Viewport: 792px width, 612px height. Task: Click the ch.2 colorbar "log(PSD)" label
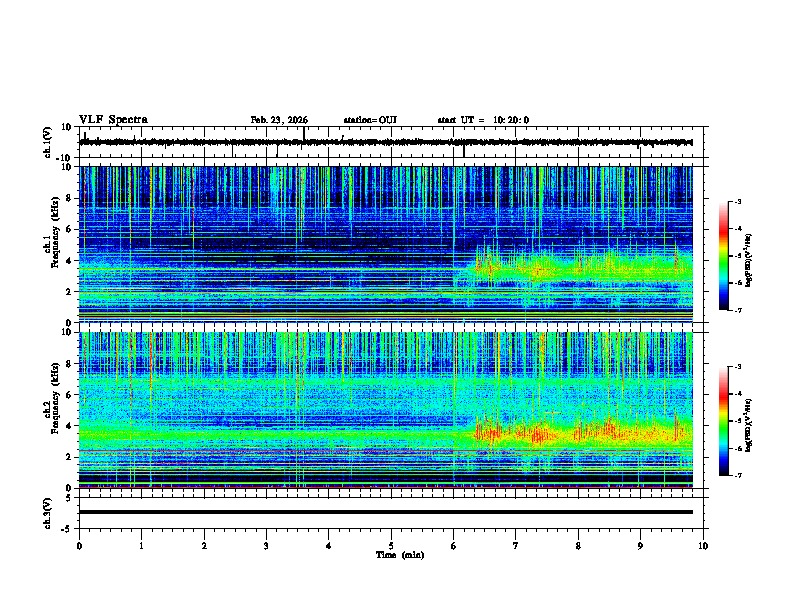[x=748, y=424]
